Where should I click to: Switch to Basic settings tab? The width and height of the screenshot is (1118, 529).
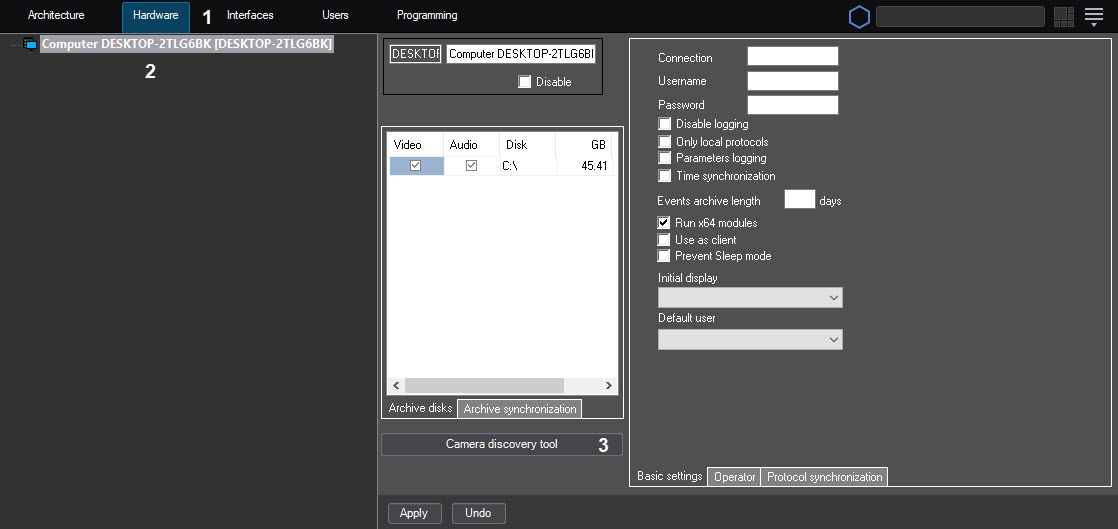(x=670, y=476)
